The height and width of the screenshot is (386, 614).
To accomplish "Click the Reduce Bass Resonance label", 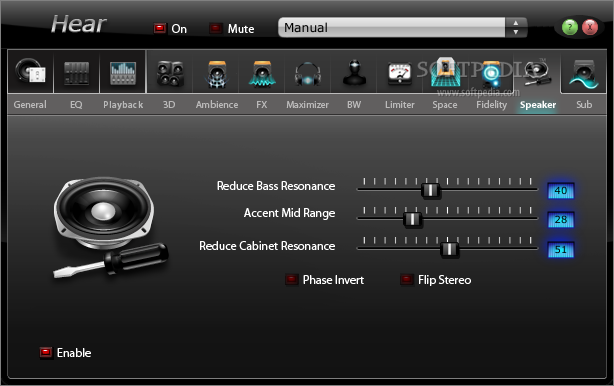I will (276, 186).
